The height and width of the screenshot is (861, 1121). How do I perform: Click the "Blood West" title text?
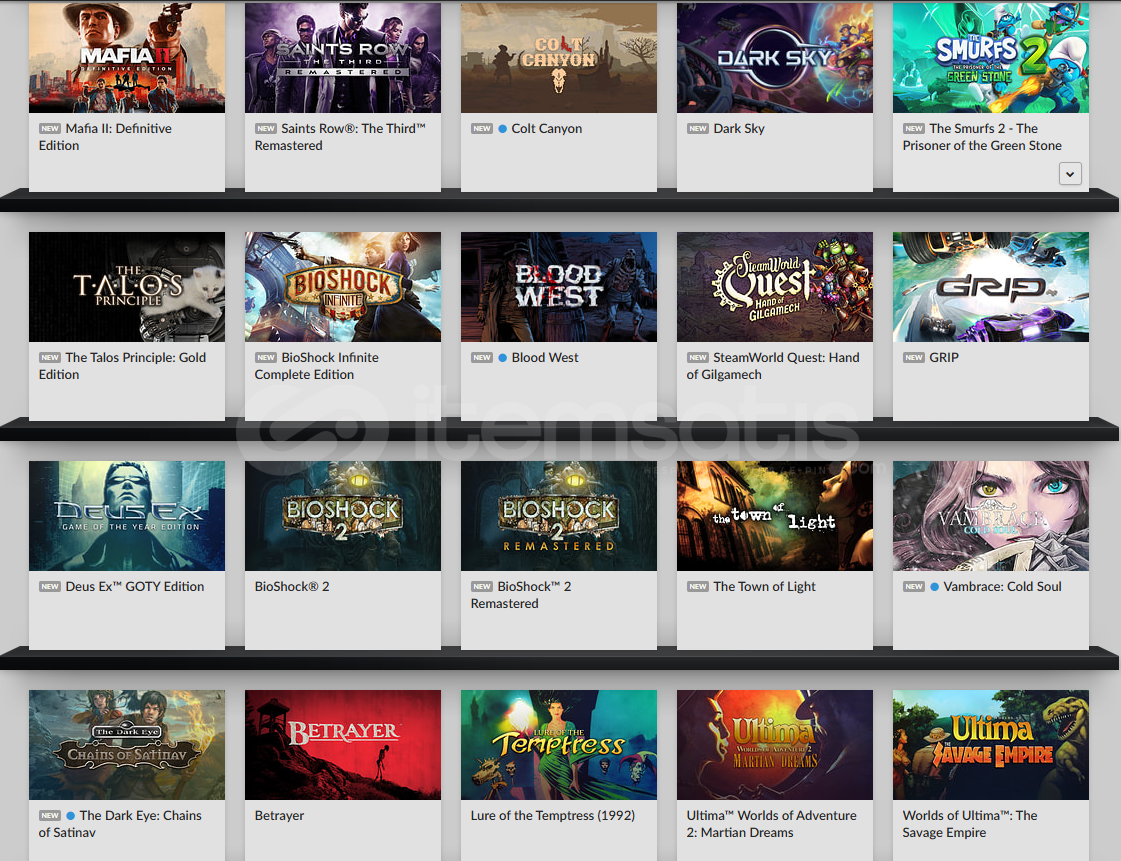[545, 358]
